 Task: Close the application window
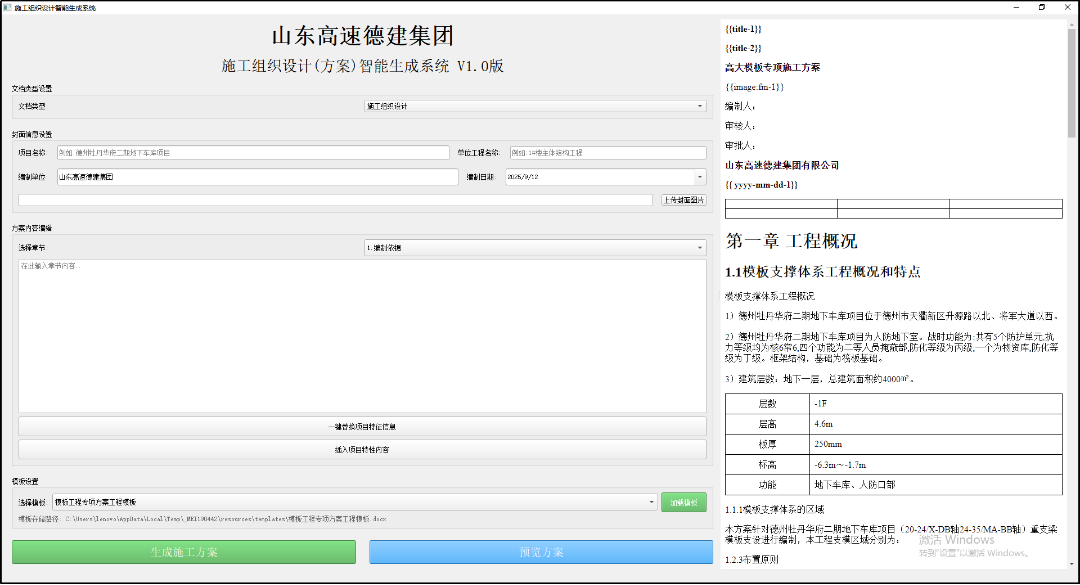click(1068, 6)
